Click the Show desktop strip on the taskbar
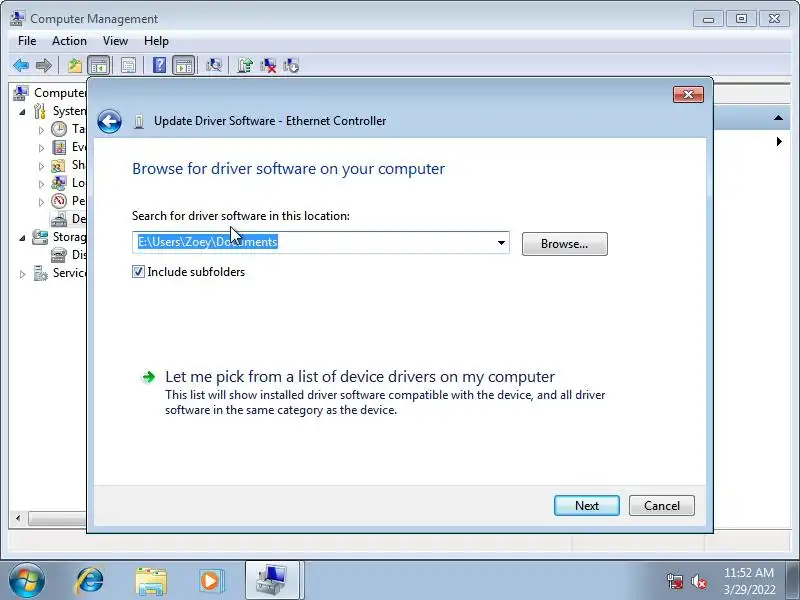 794,581
